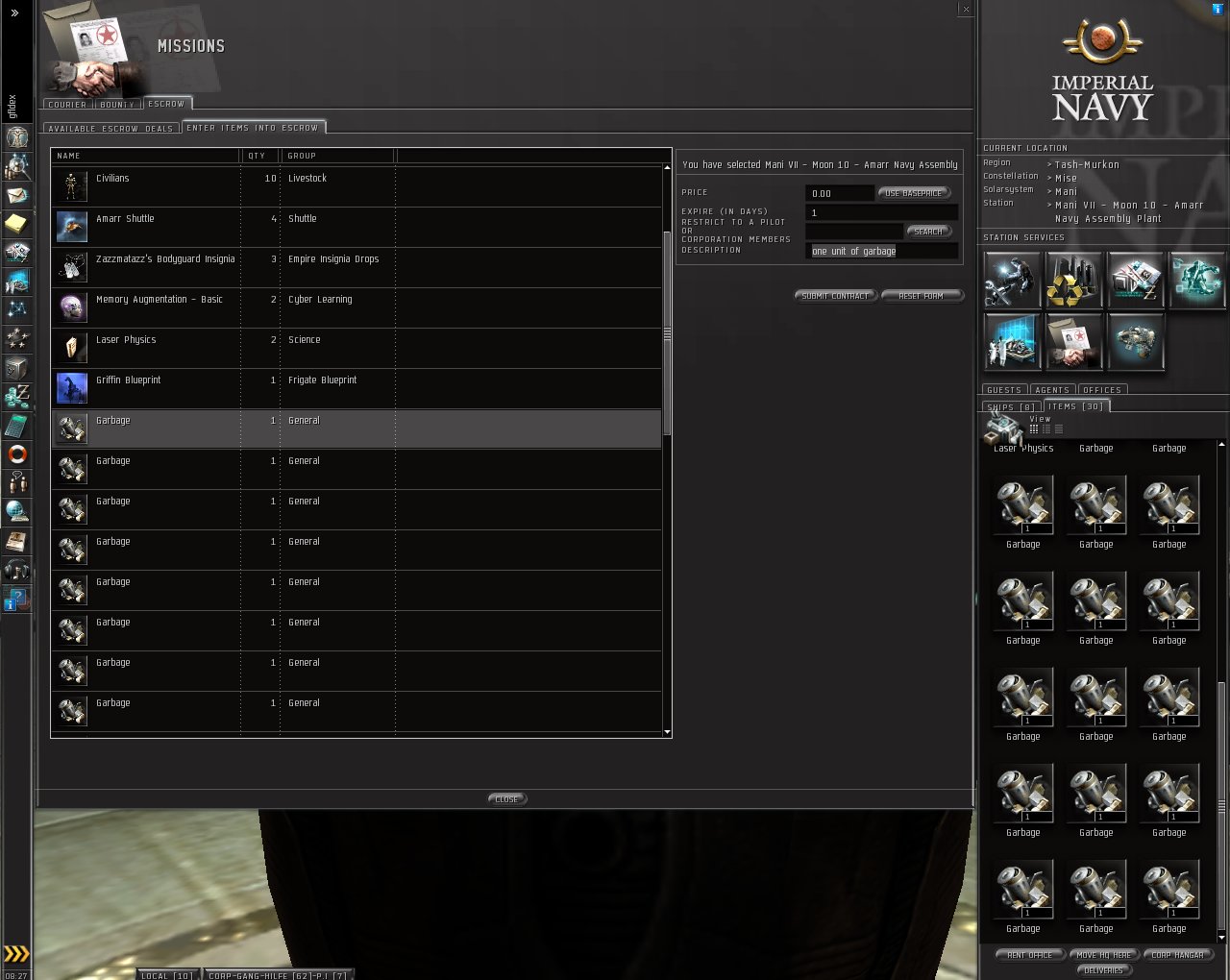Switch hangar to compact list view
The width and height of the screenshot is (1230, 980).
1059,429
